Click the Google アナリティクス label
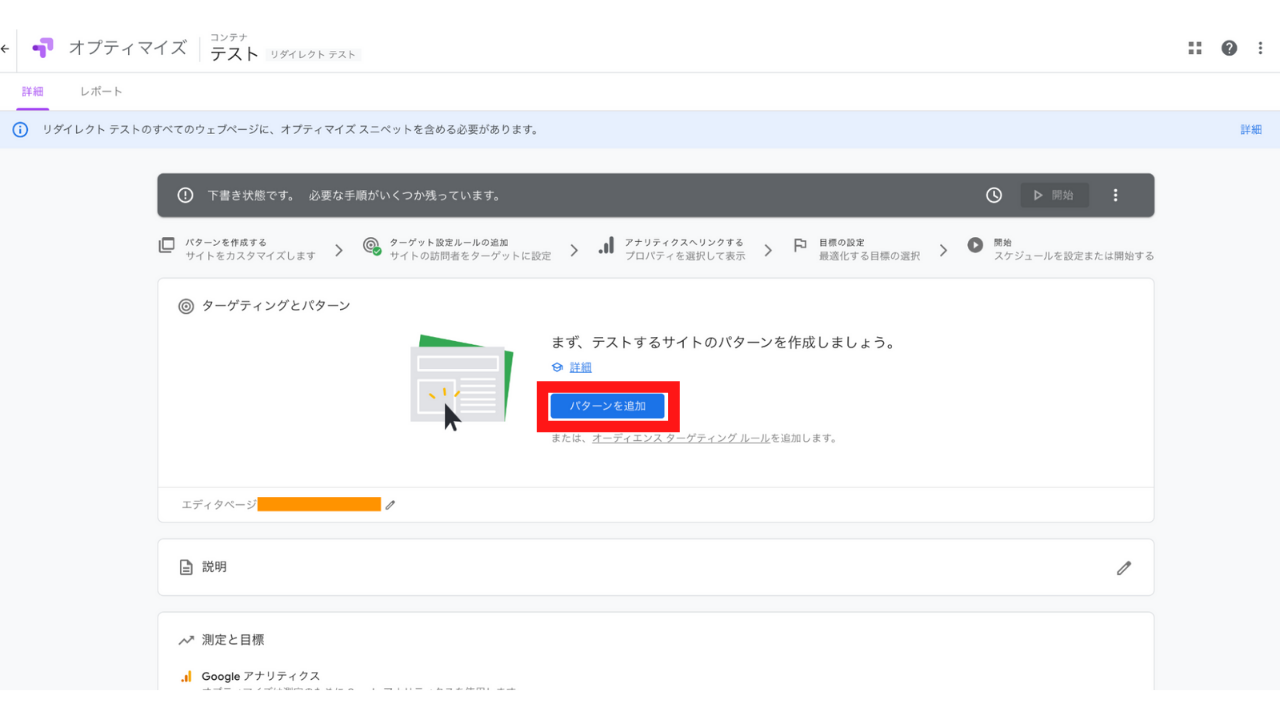The width and height of the screenshot is (1280, 720). (261, 676)
